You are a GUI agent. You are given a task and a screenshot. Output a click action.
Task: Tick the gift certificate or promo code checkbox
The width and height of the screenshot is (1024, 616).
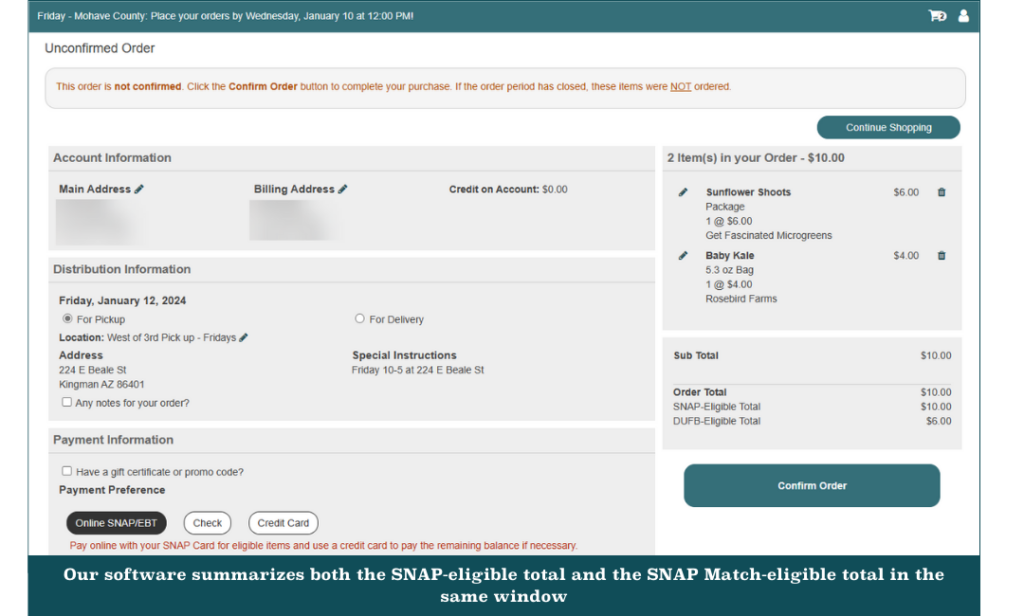click(67, 471)
